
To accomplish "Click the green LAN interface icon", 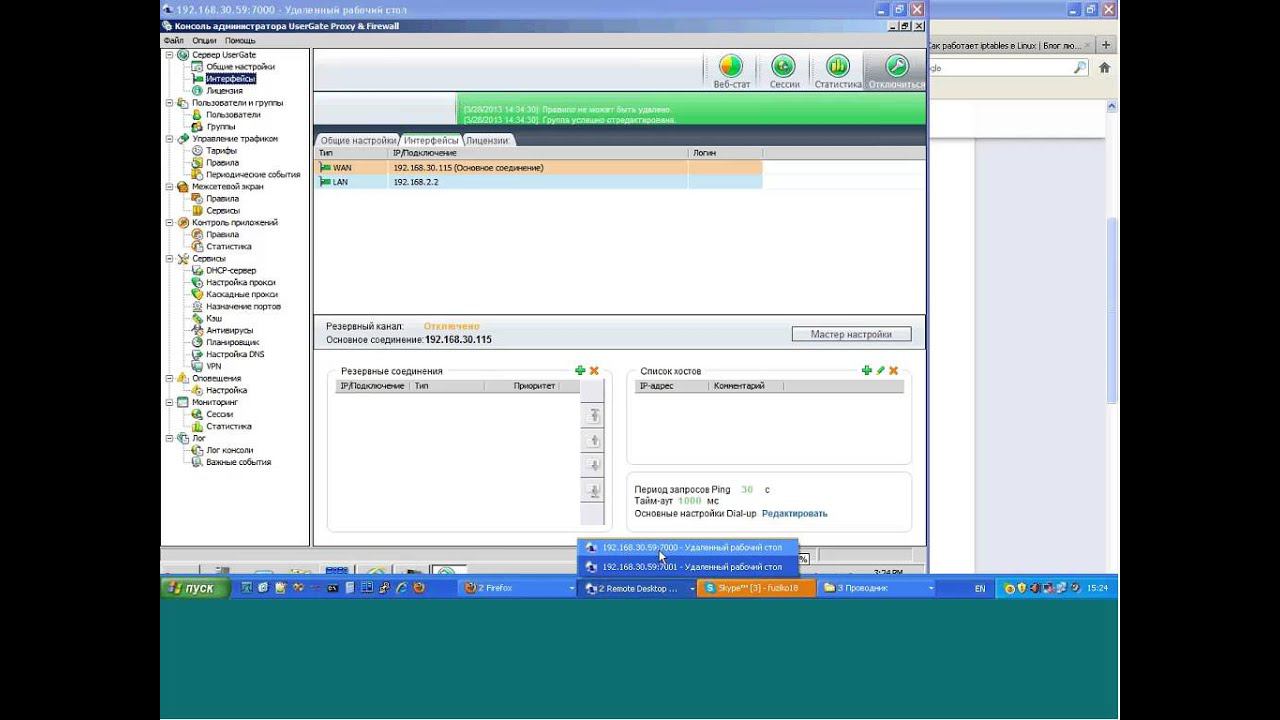I will coord(325,182).
